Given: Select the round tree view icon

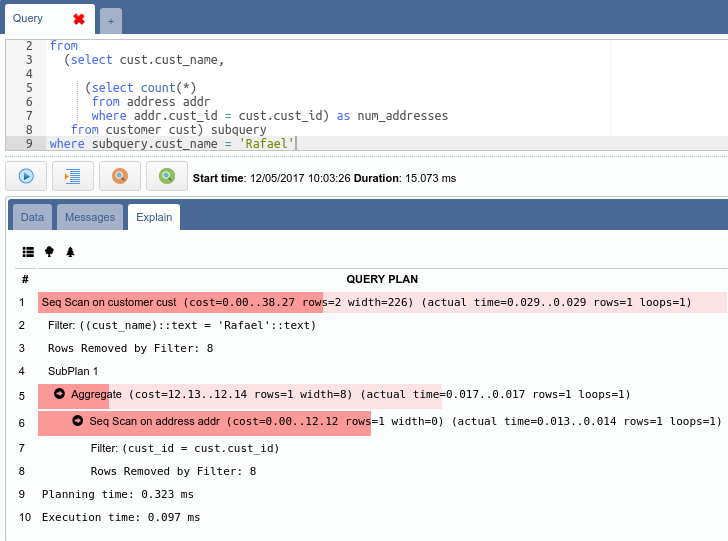Looking at the screenshot, I should click(49, 252).
